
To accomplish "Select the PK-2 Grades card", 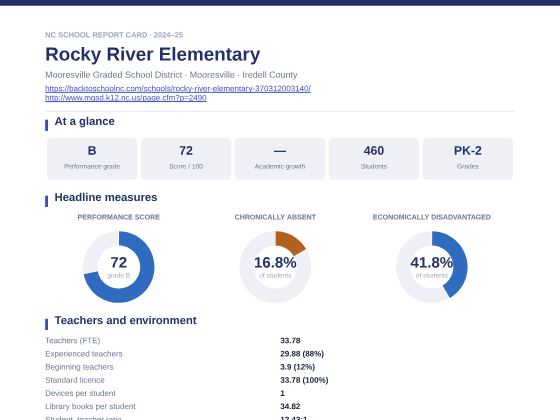I will [468, 159].
